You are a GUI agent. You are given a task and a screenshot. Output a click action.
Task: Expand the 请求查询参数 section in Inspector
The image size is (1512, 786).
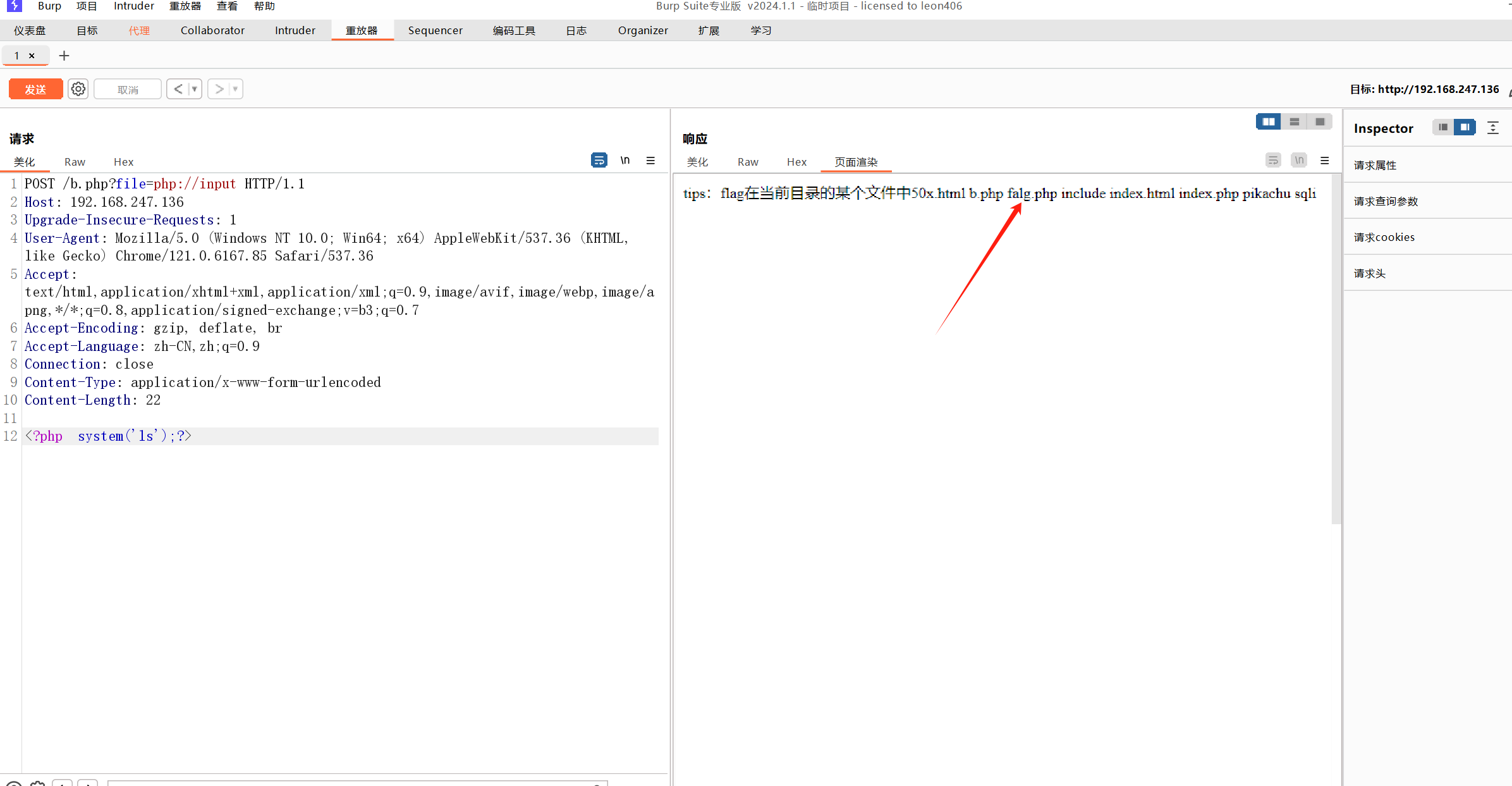(1386, 201)
